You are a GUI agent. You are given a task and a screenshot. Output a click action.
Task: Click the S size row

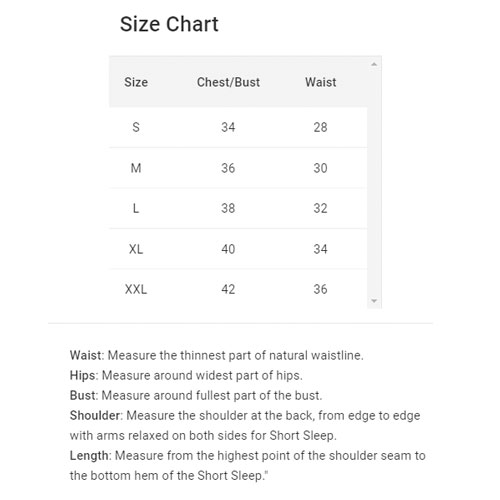click(x=238, y=127)
